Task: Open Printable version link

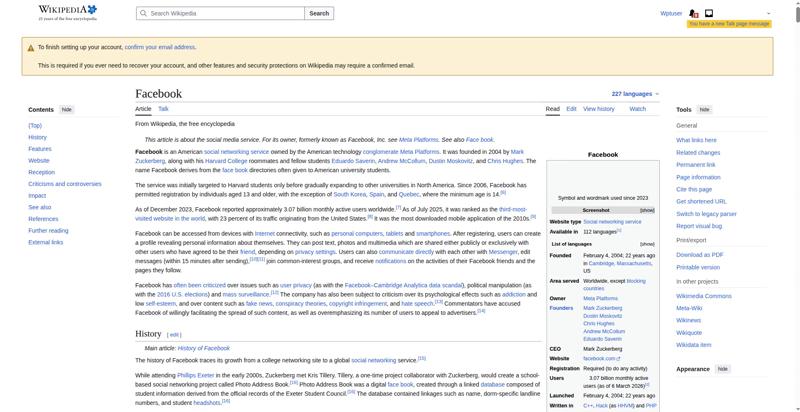Action: pos(698,267)
